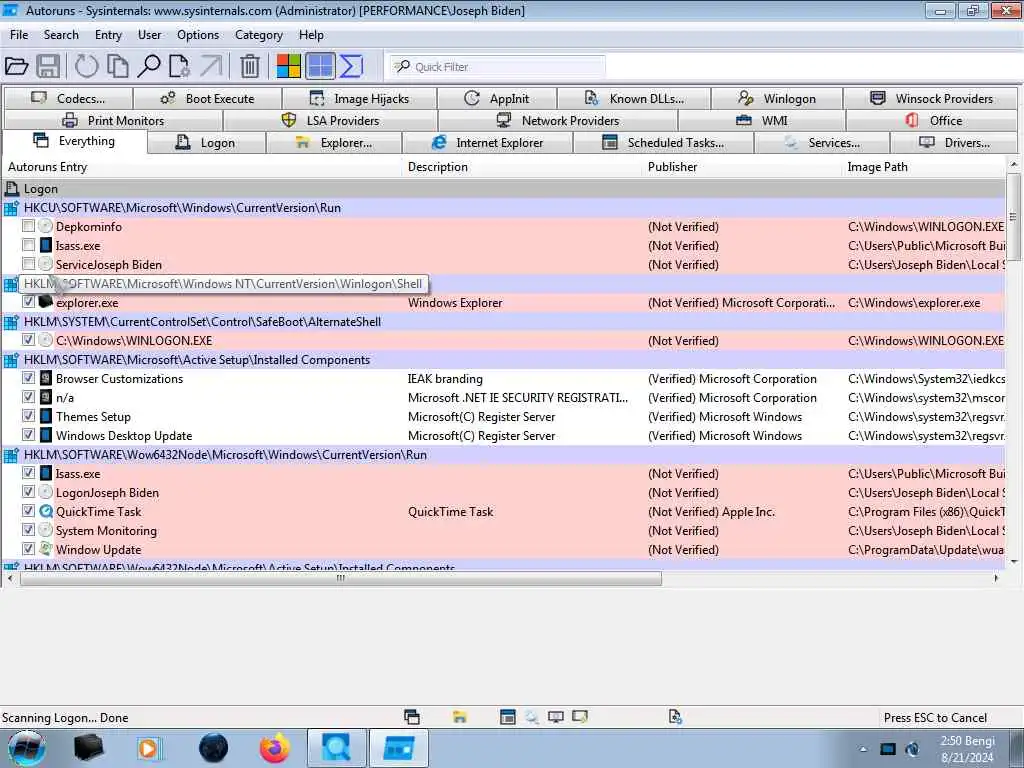Open Firefox from the taskbar
This screenshot has height=768, width=1024.
pyautogui.click(x=274, y=748)
